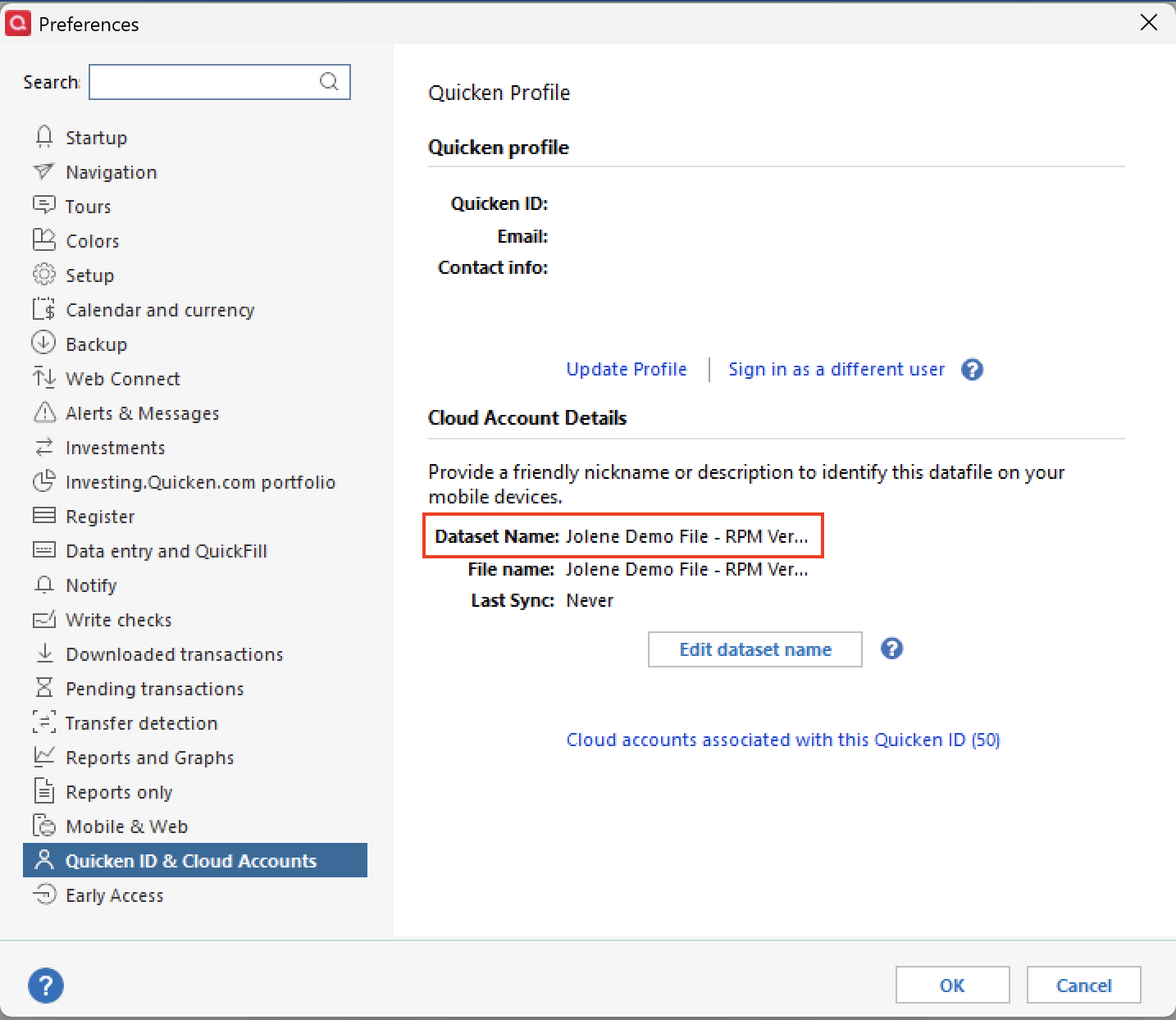Open help beside Sign in as different user
Viewport: 1176px width, 1020px height.
(972, 370)
